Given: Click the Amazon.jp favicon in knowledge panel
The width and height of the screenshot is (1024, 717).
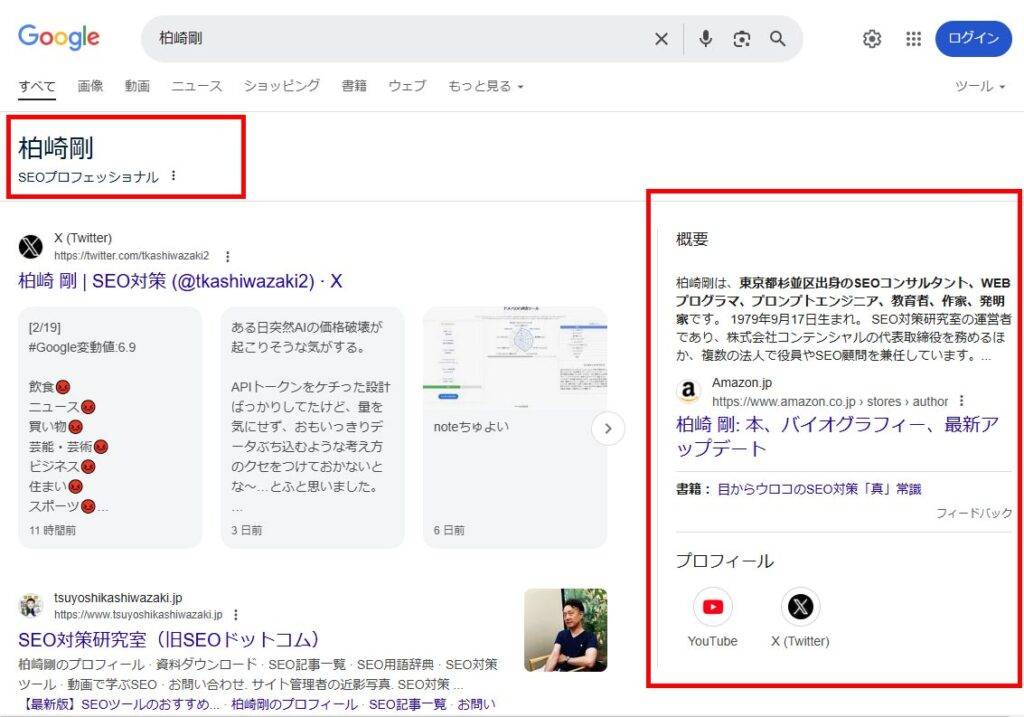Looking at the screenshot, I should (688, 390).
